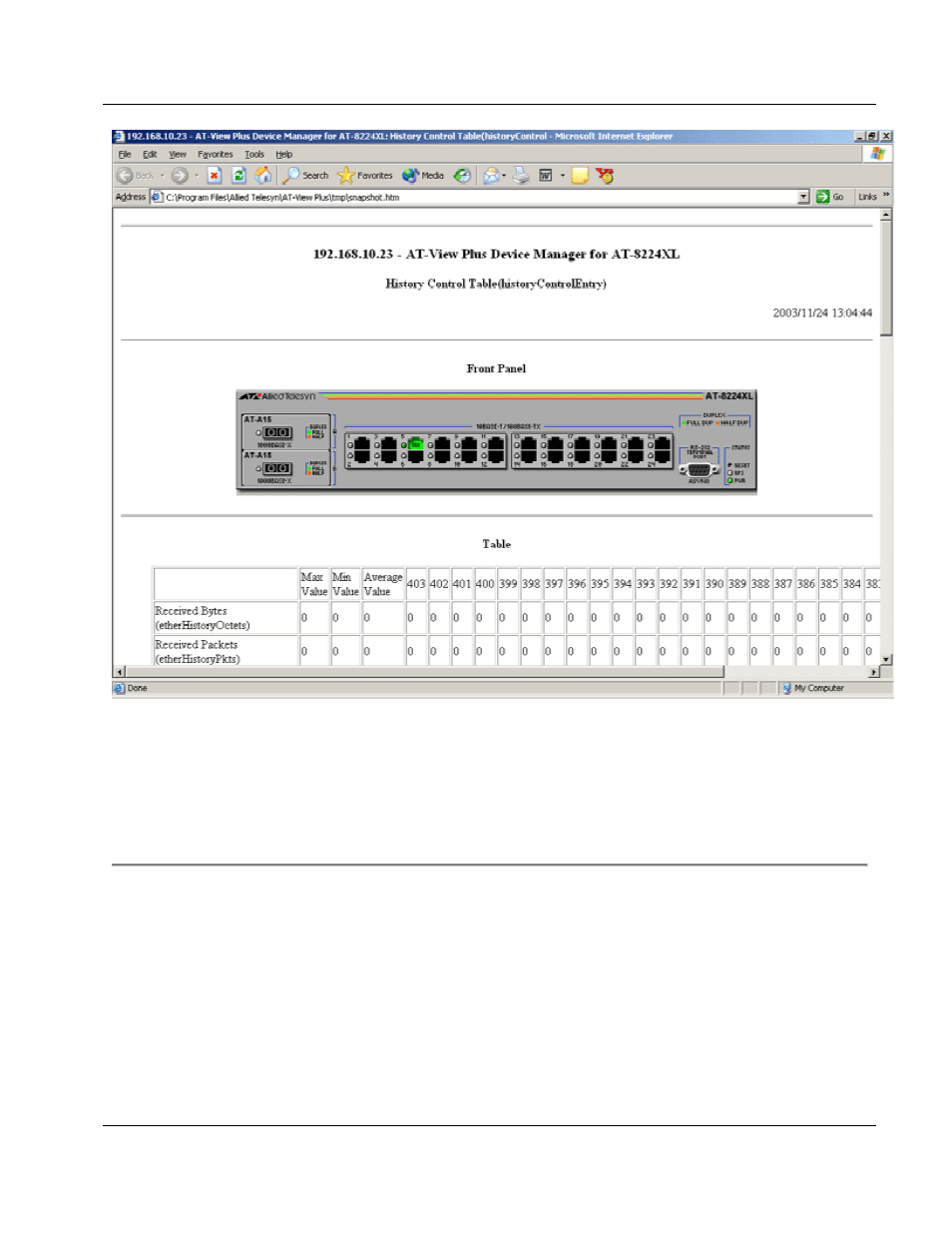Click the 'Done' status bar text
Screen dimensions: 952x1233
137,689
